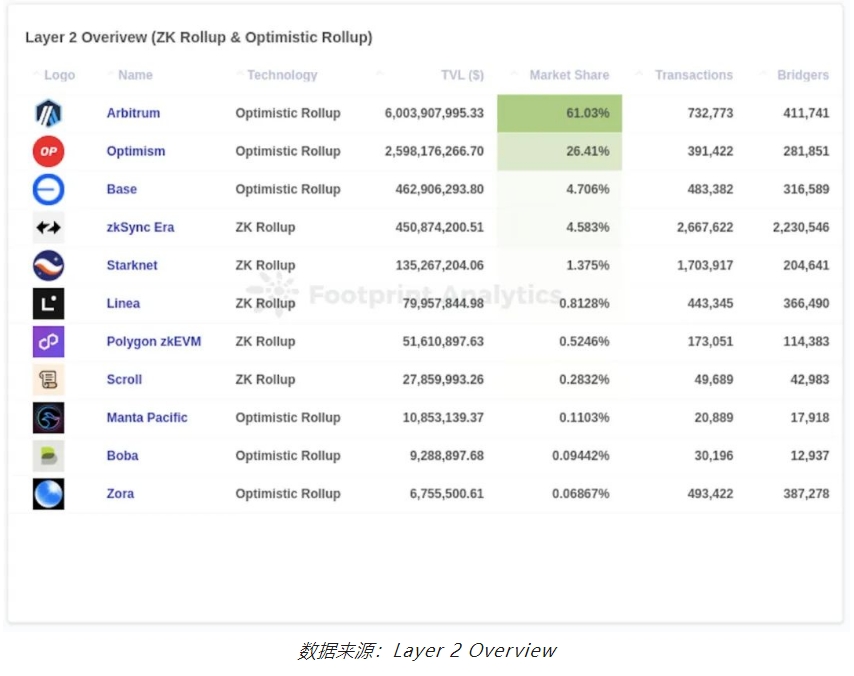The height and width of the screenshot is (676, 854).
Task: Click zkSync Era bridgers value 2,230,546
Action: click(x=801, y=228)
